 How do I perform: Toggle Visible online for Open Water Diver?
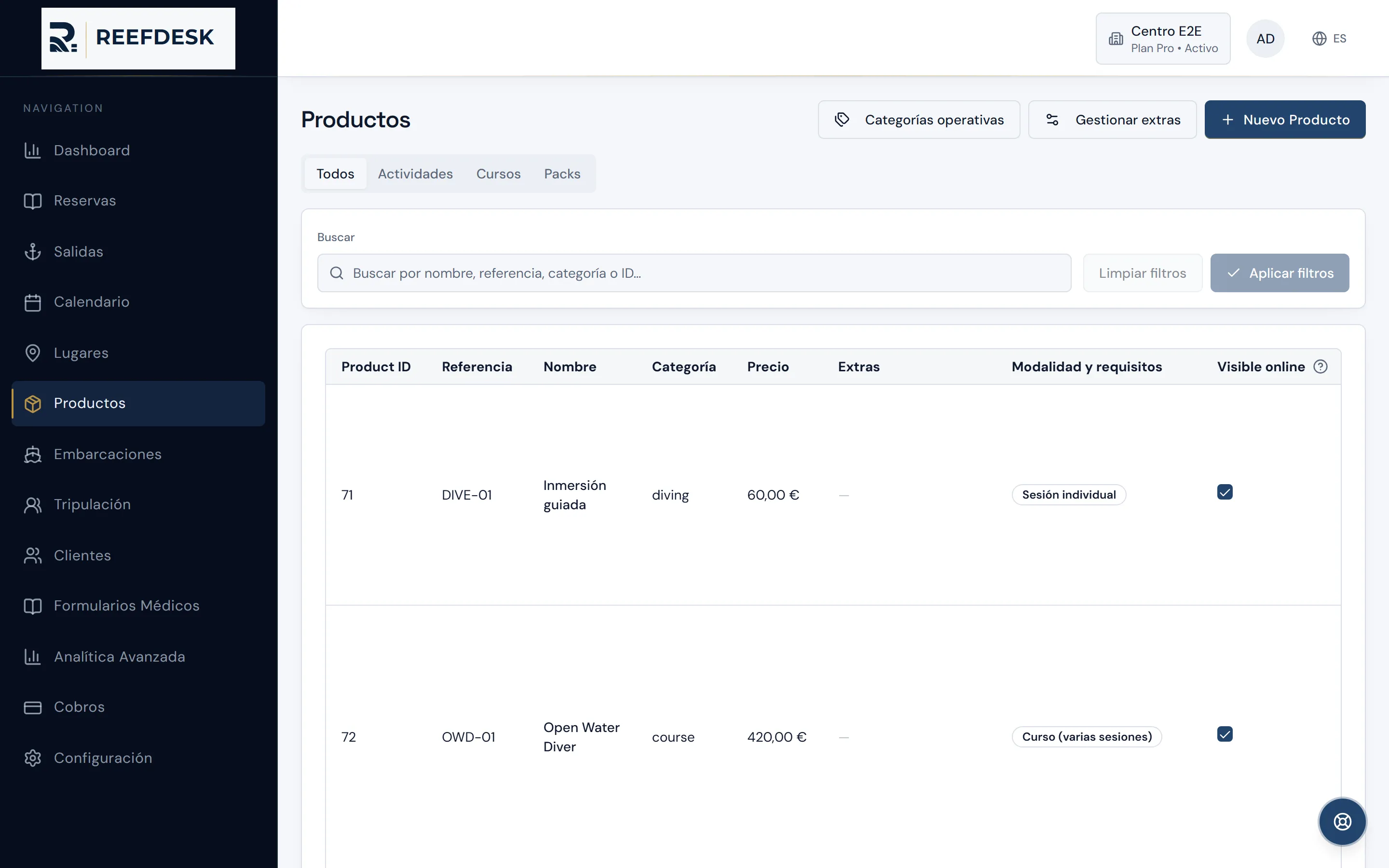click(x=1225, y=734)
